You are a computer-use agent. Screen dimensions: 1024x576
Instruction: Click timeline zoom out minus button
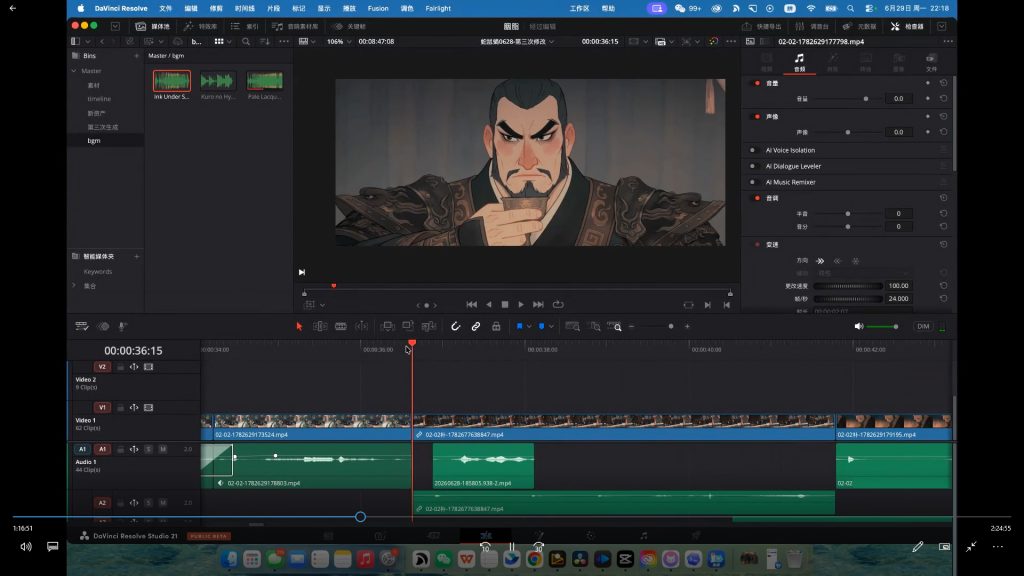tap(632, 327)
